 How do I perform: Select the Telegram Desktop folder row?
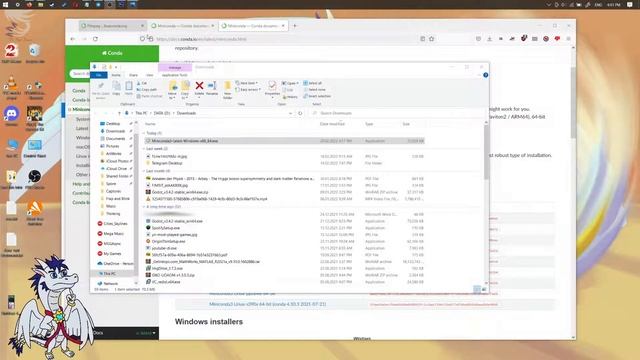(x=285, y=163)
